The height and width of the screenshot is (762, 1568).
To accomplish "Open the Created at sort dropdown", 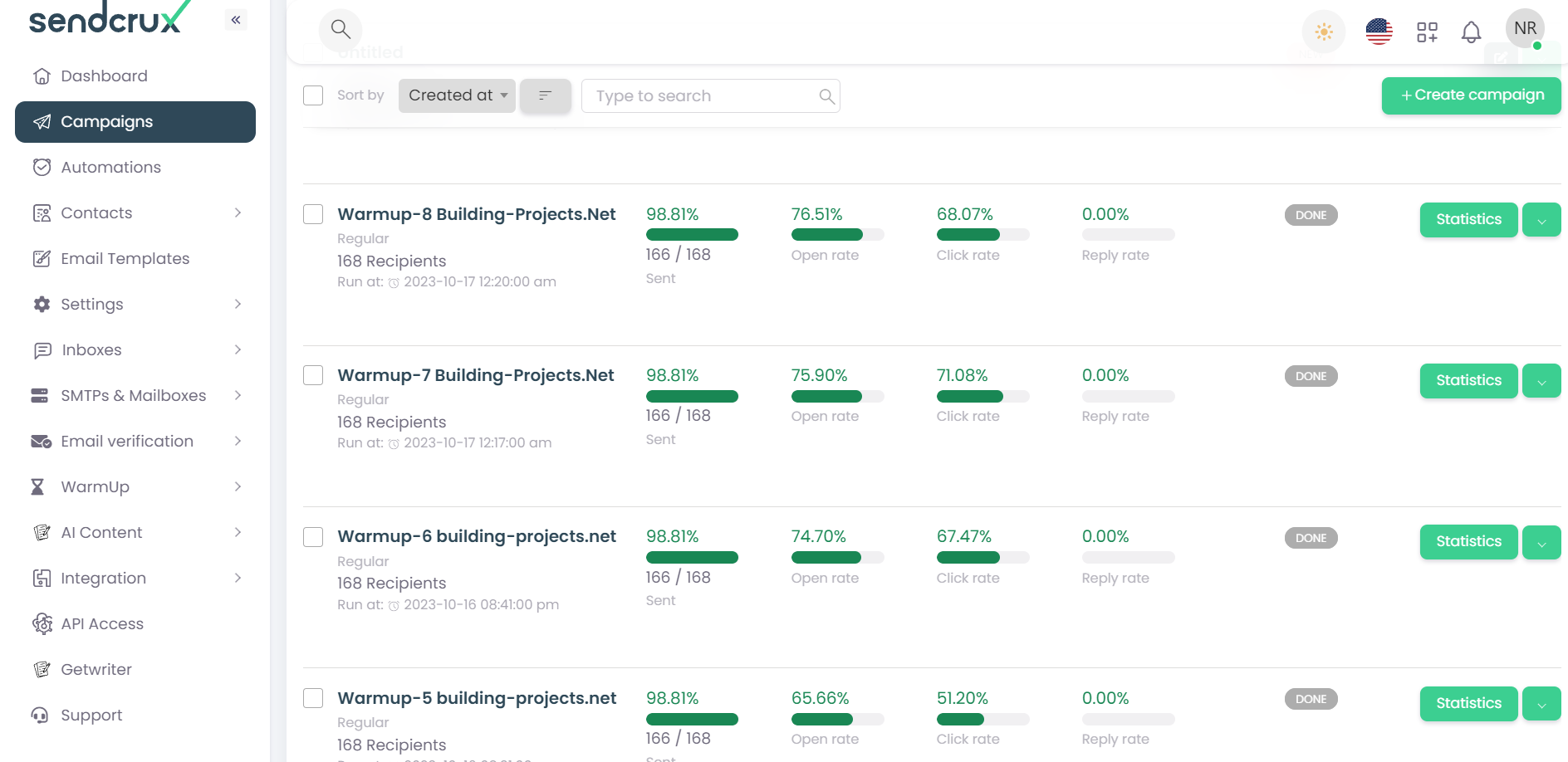I will pos(457,95).
